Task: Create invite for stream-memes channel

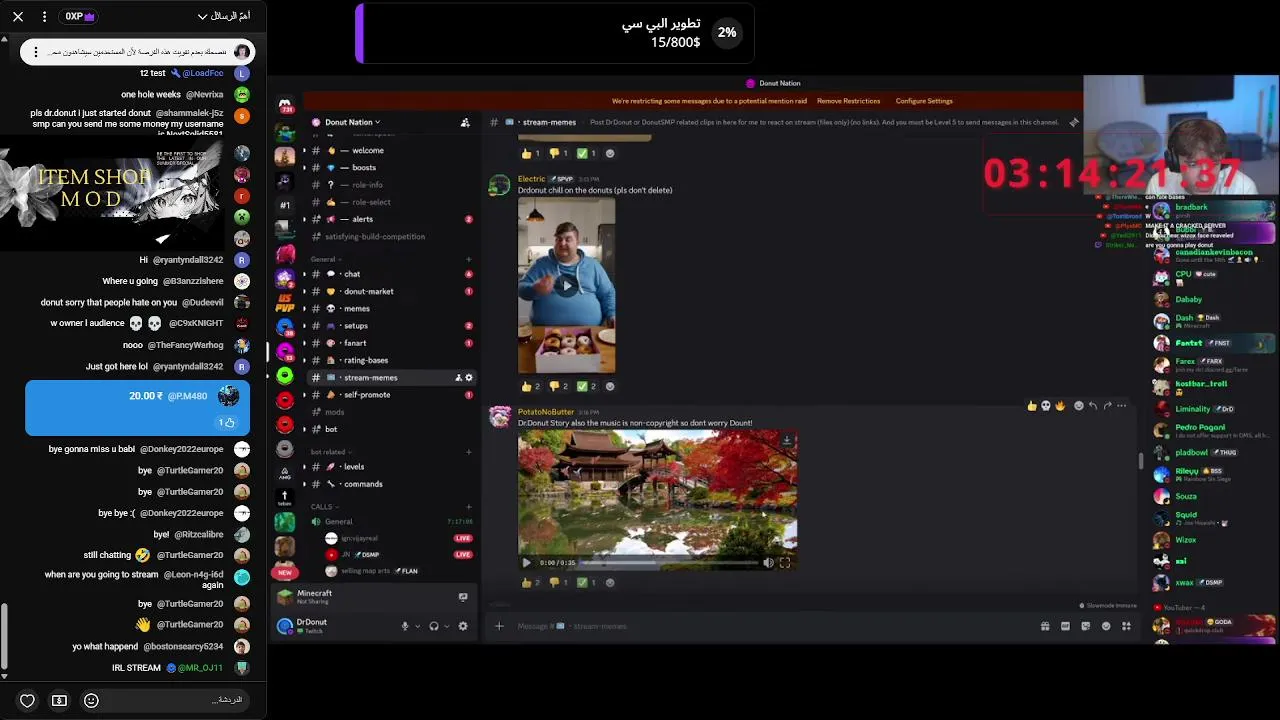Action: point(458,378)
